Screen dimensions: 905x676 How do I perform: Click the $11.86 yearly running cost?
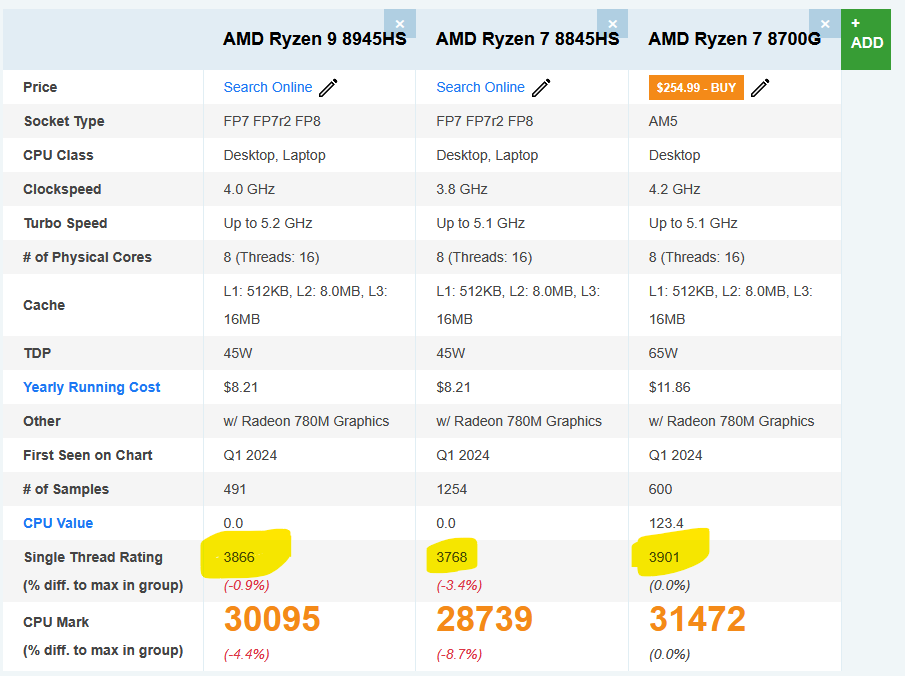(x=670, y=387)
